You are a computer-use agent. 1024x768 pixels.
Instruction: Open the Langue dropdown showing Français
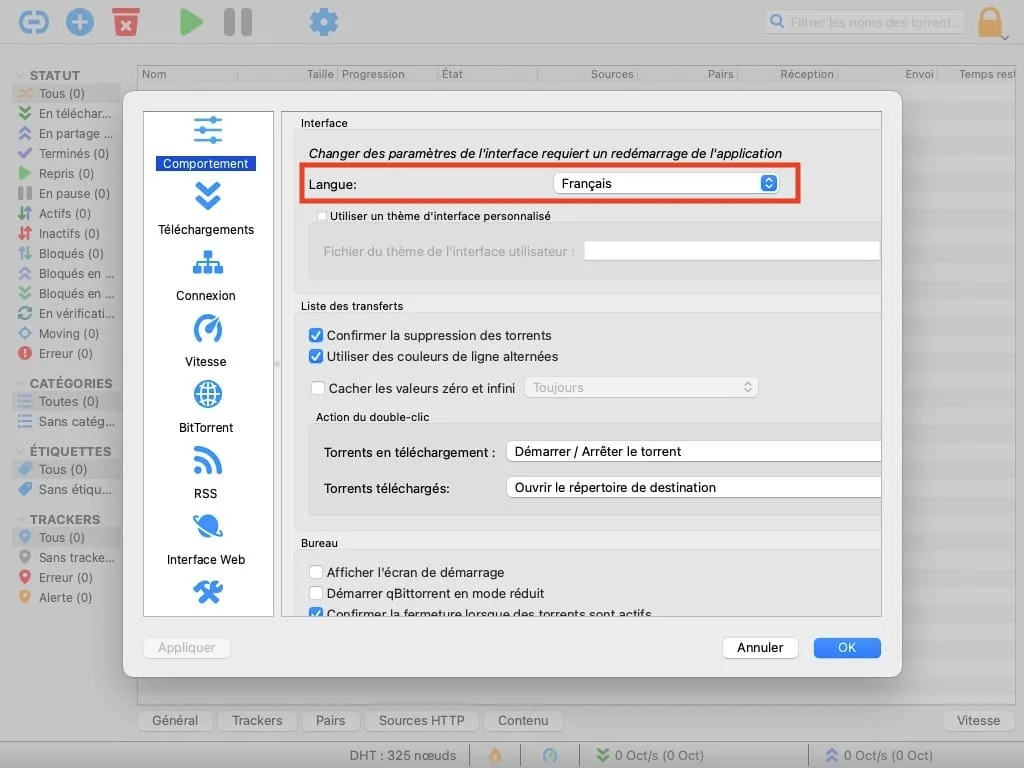pos(666,184)
